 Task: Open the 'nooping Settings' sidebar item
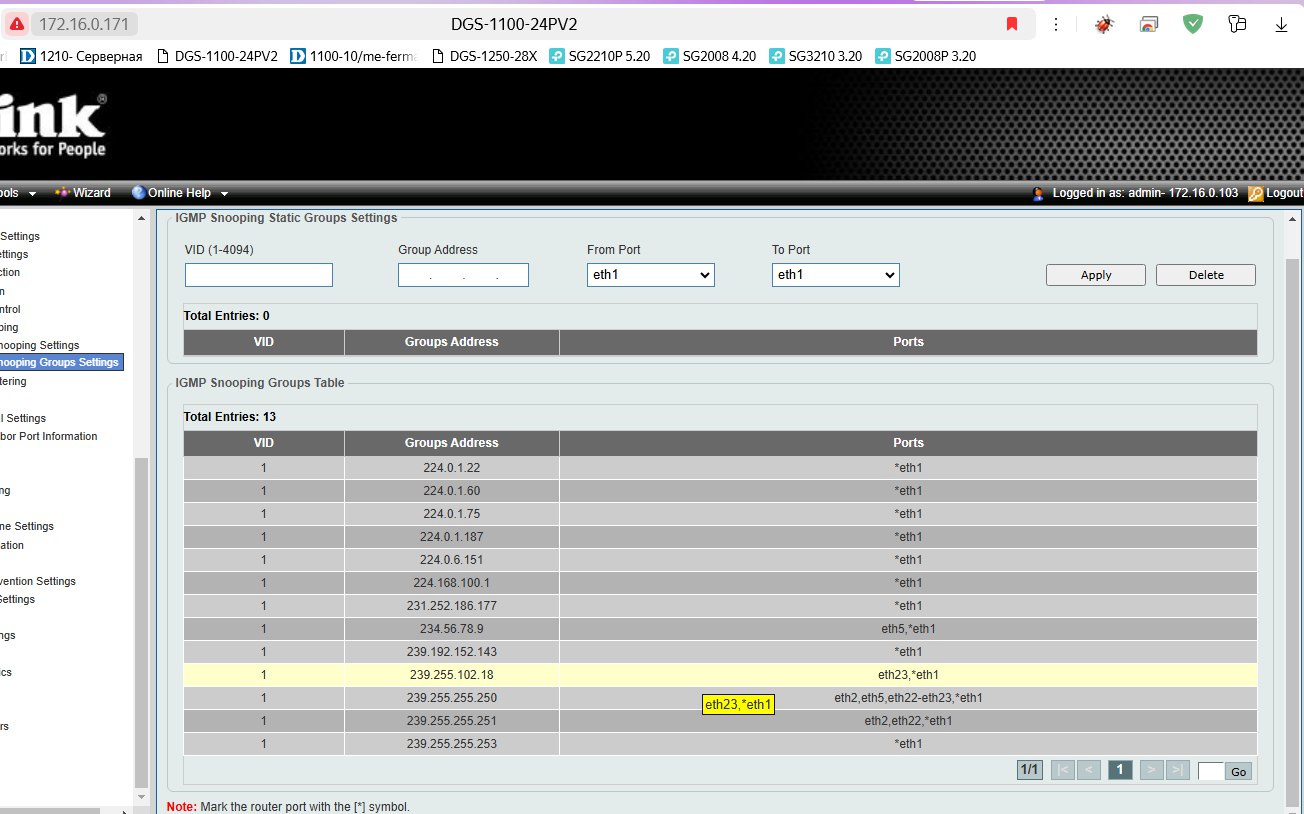40,345
